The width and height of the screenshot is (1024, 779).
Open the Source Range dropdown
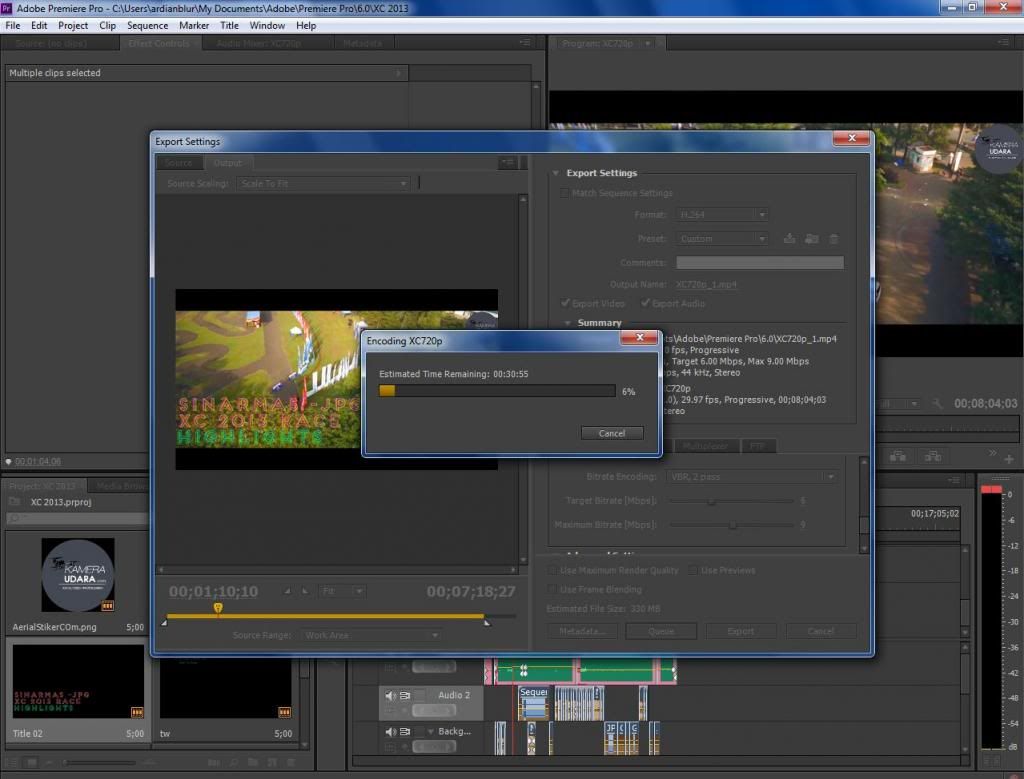tap(370, 635)
